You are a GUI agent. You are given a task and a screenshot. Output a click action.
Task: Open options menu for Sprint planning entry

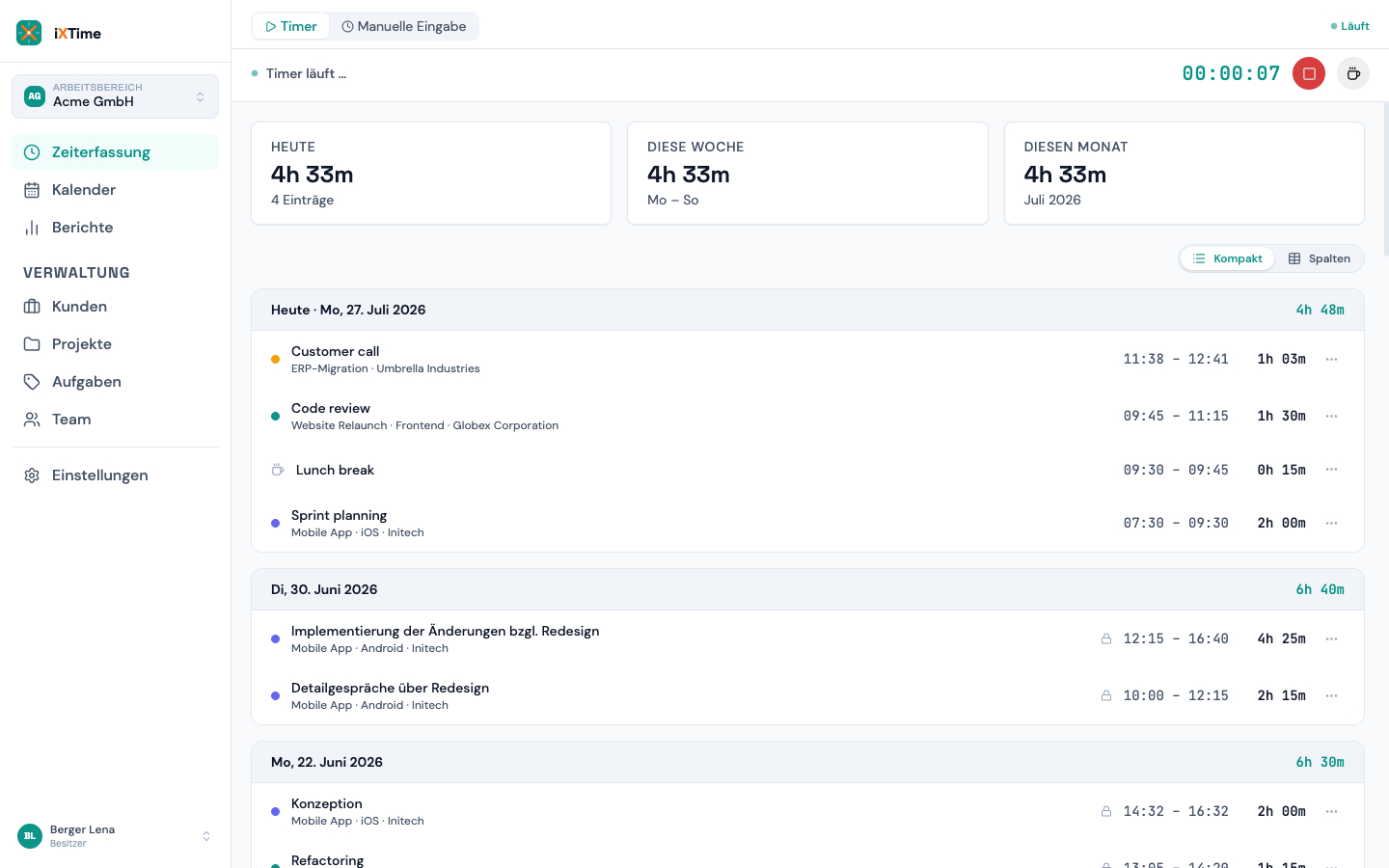click(x=1331, y=524)
